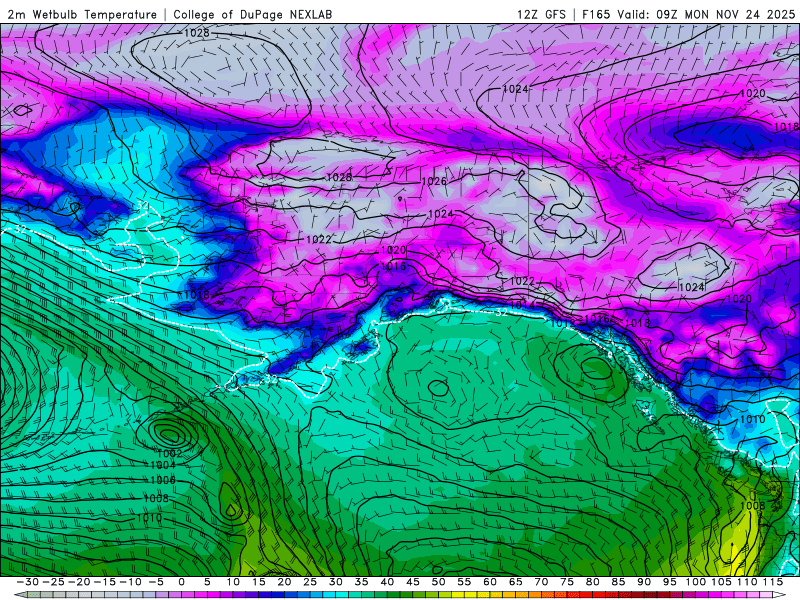Screen dimensions: 800x600
Task: Click the white 32 label next to 1014
Action: 502,312
